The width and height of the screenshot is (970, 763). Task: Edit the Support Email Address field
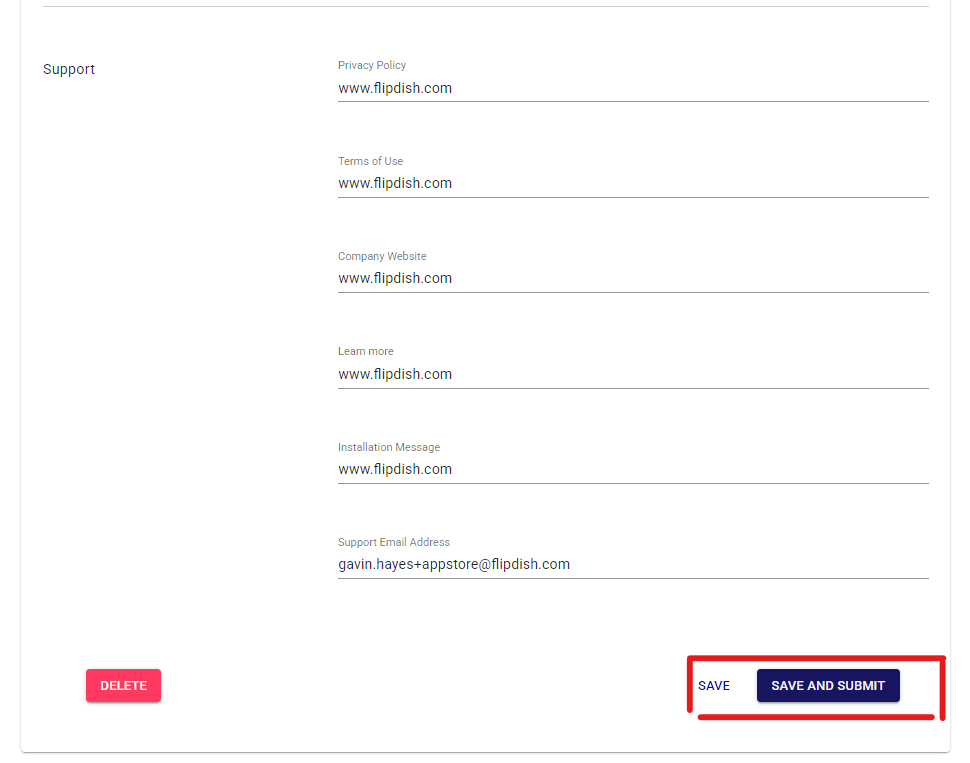pyautogui.click(x=633, y=565)
